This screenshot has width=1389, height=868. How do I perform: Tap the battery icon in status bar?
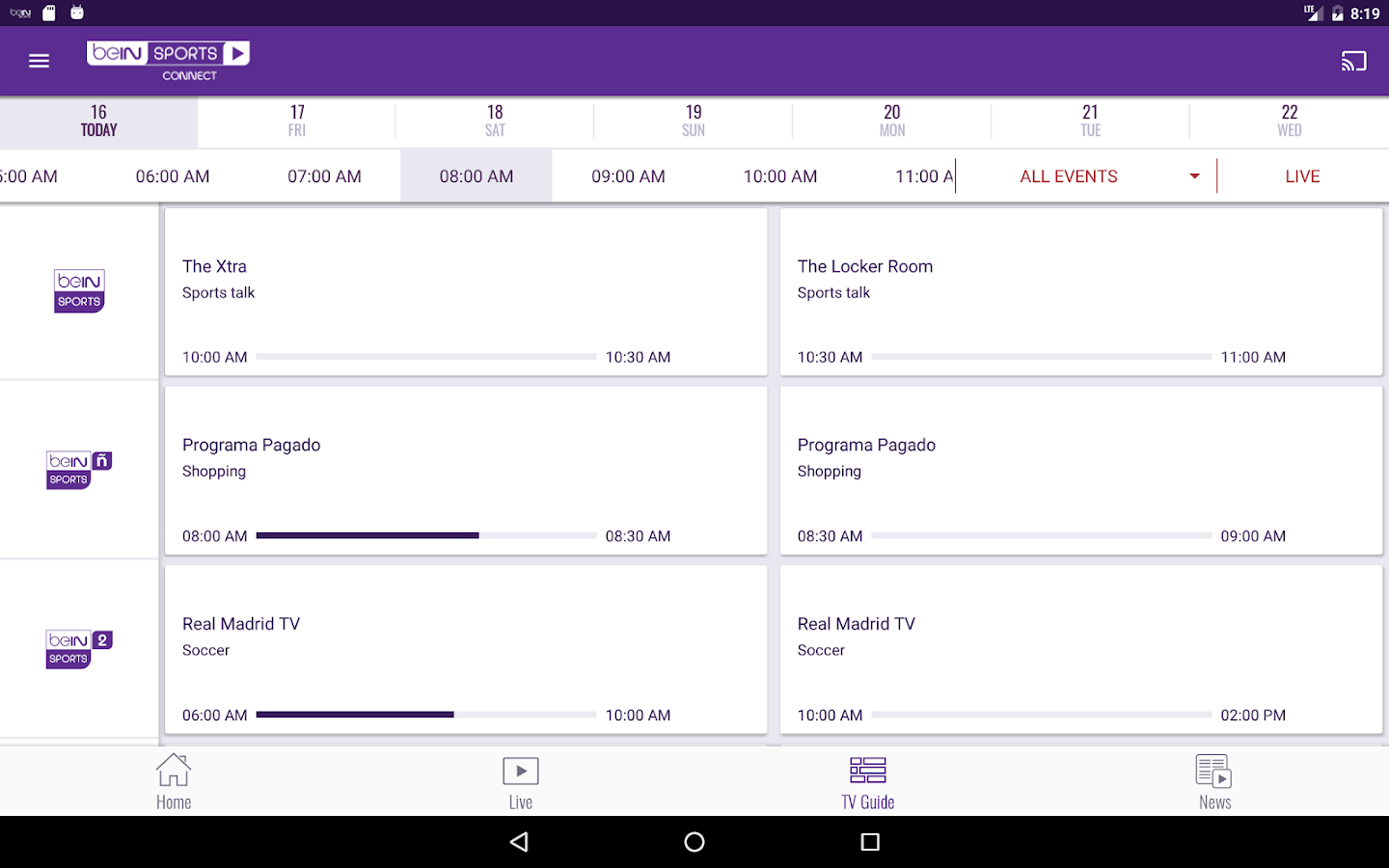[x=1337, y=14]
